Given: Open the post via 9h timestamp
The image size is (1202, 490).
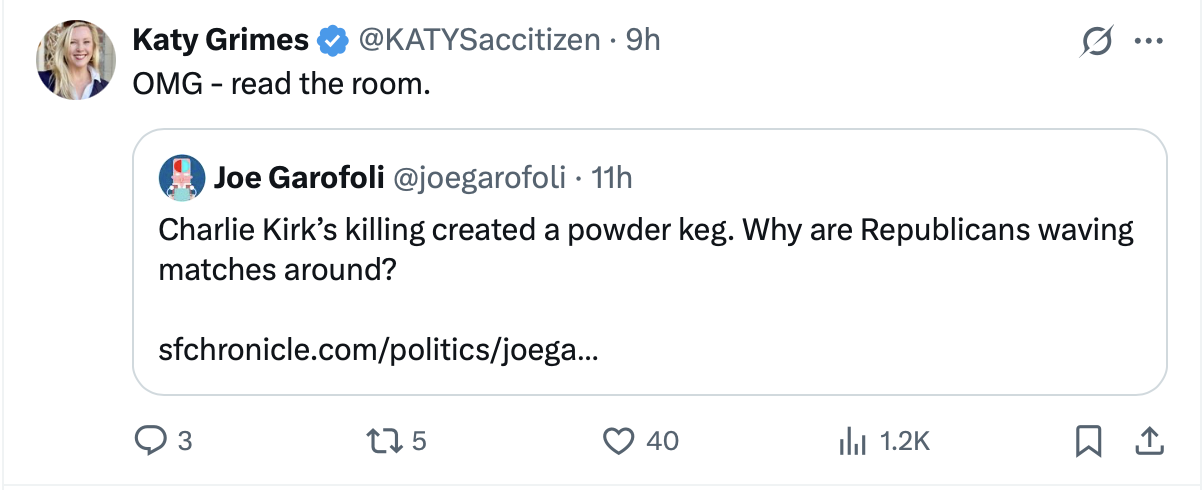Looking at the screenshot, I should click(x=643, y=41).
